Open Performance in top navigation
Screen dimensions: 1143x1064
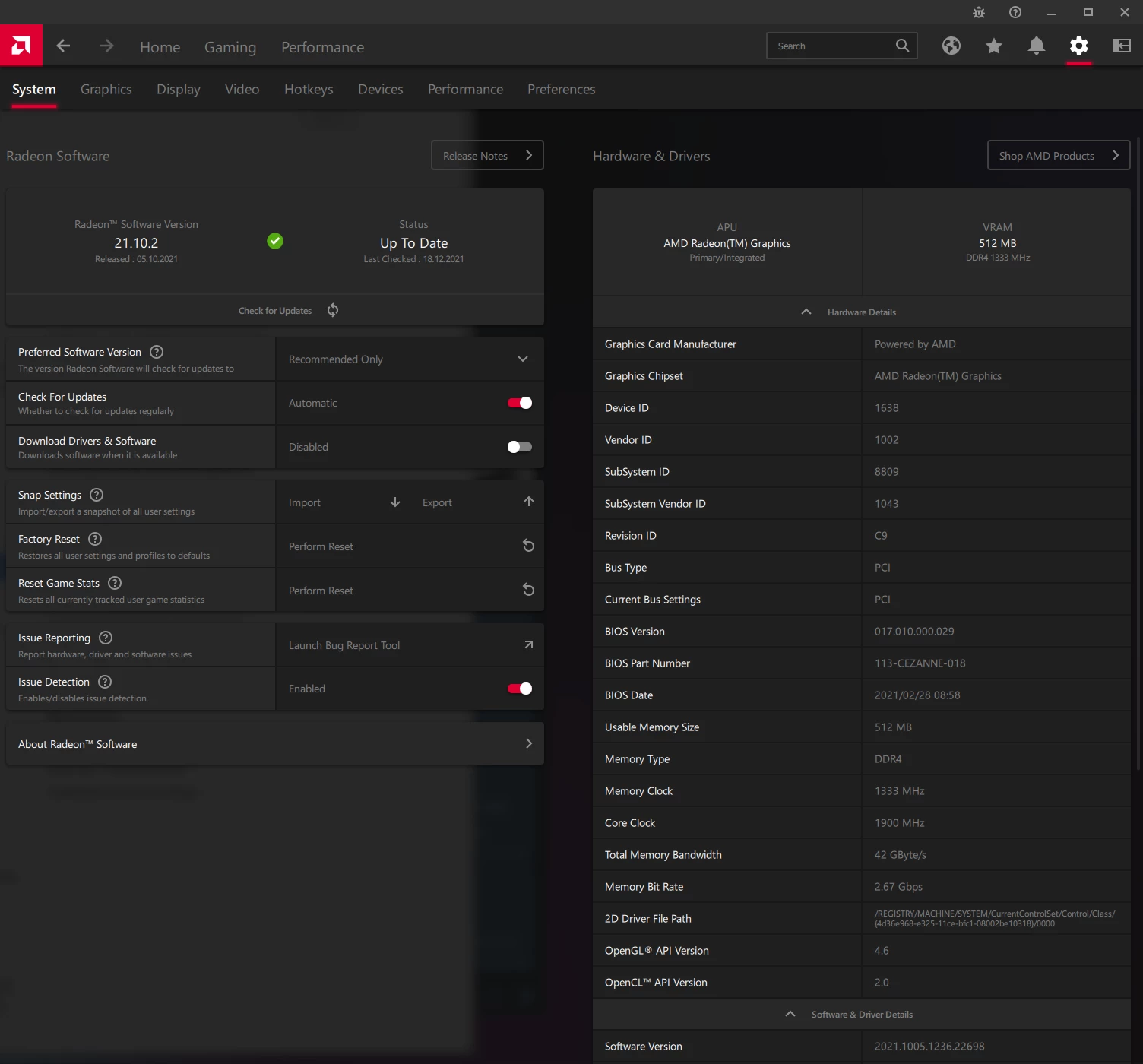coord(323,47)
